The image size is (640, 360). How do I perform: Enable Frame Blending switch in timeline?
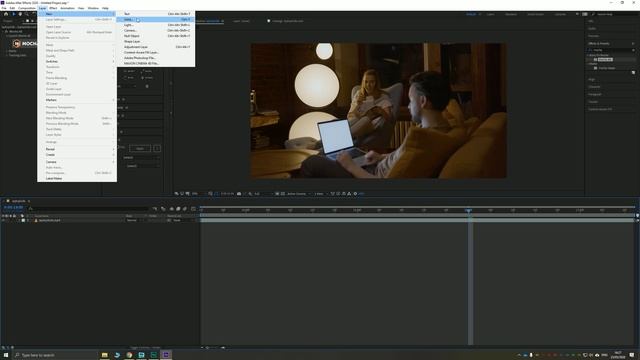pos(178,209)
